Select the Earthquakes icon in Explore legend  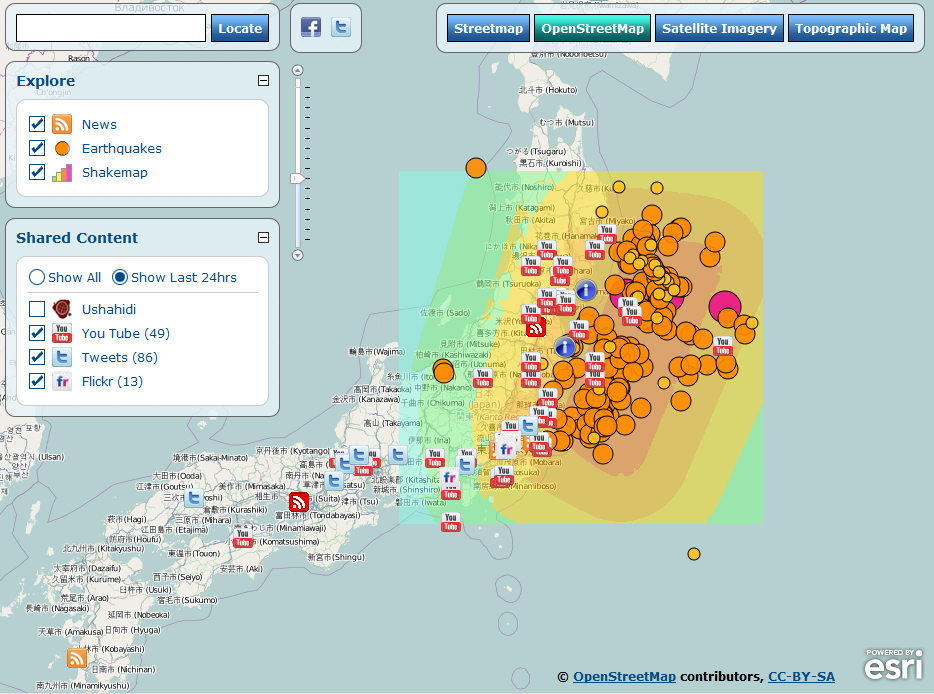(x=63, y=146)
